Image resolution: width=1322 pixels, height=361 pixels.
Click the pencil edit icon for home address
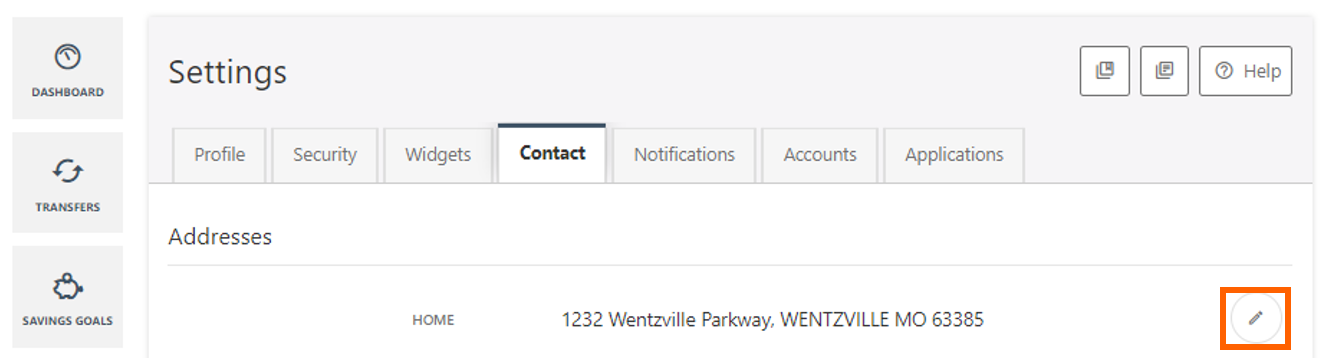pos(1255,318)
